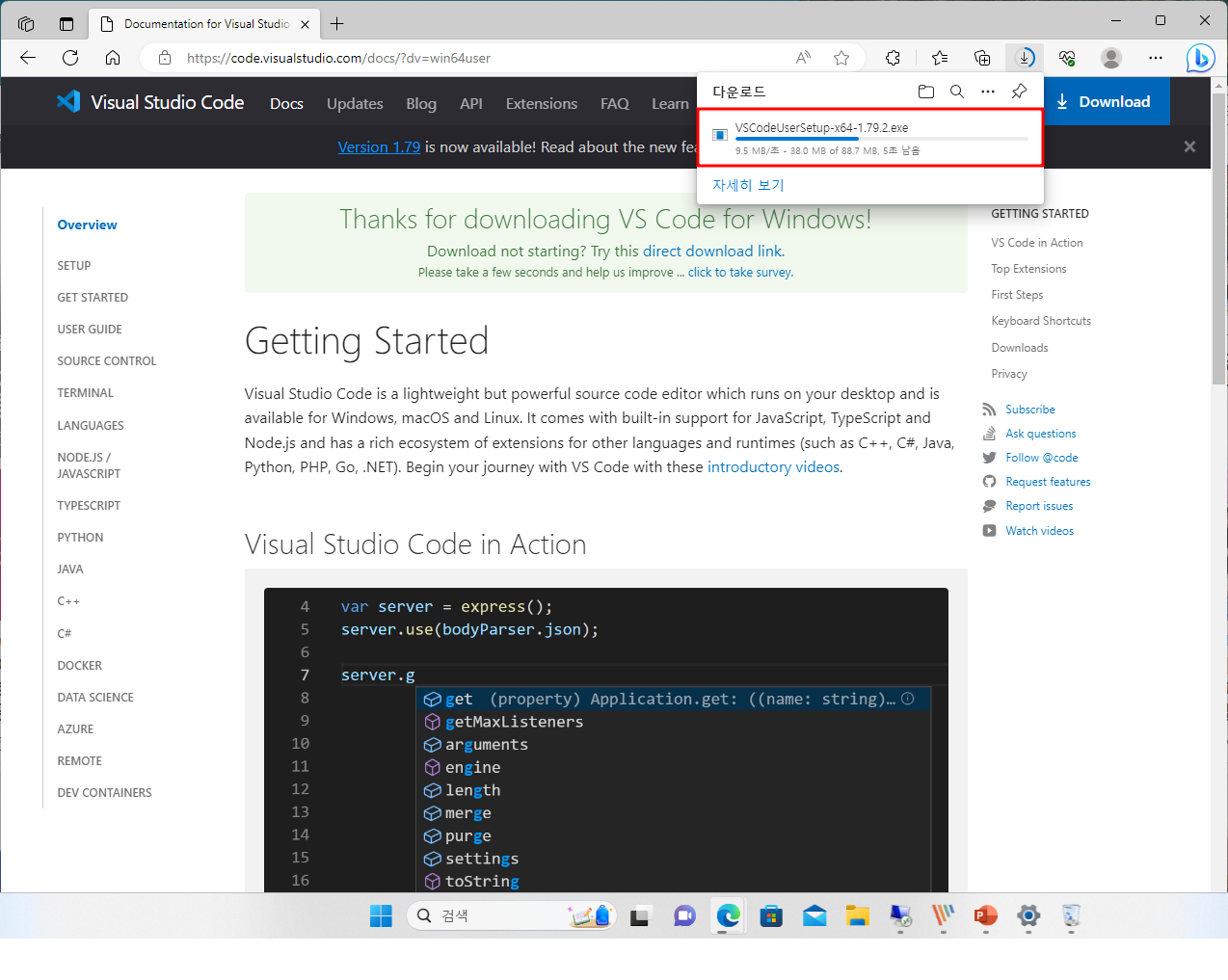Click the Visual Studio Code logo
The image size is (1228, 980).
[x=149, y=101]
